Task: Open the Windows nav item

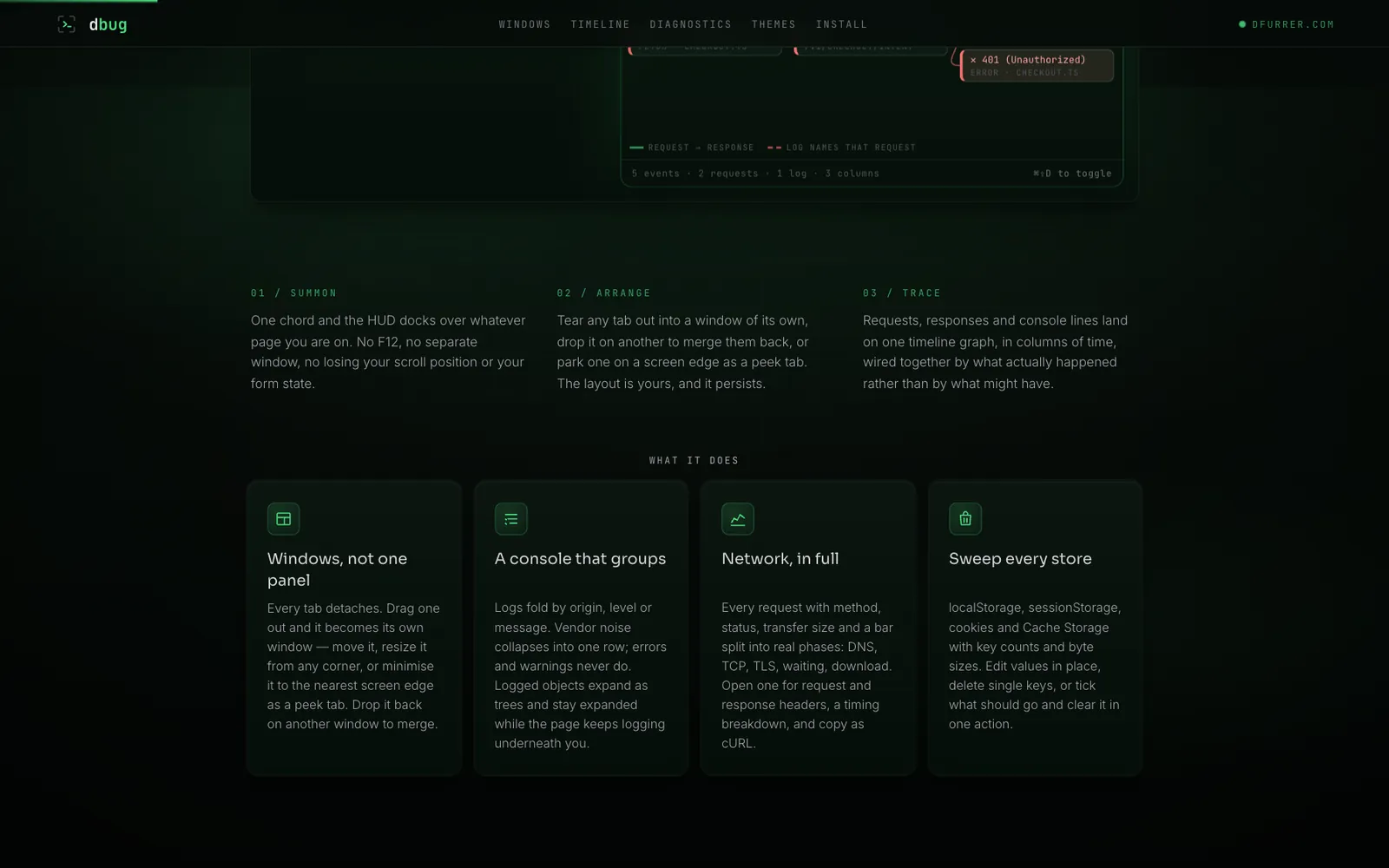Action: [x=524, y=24]
